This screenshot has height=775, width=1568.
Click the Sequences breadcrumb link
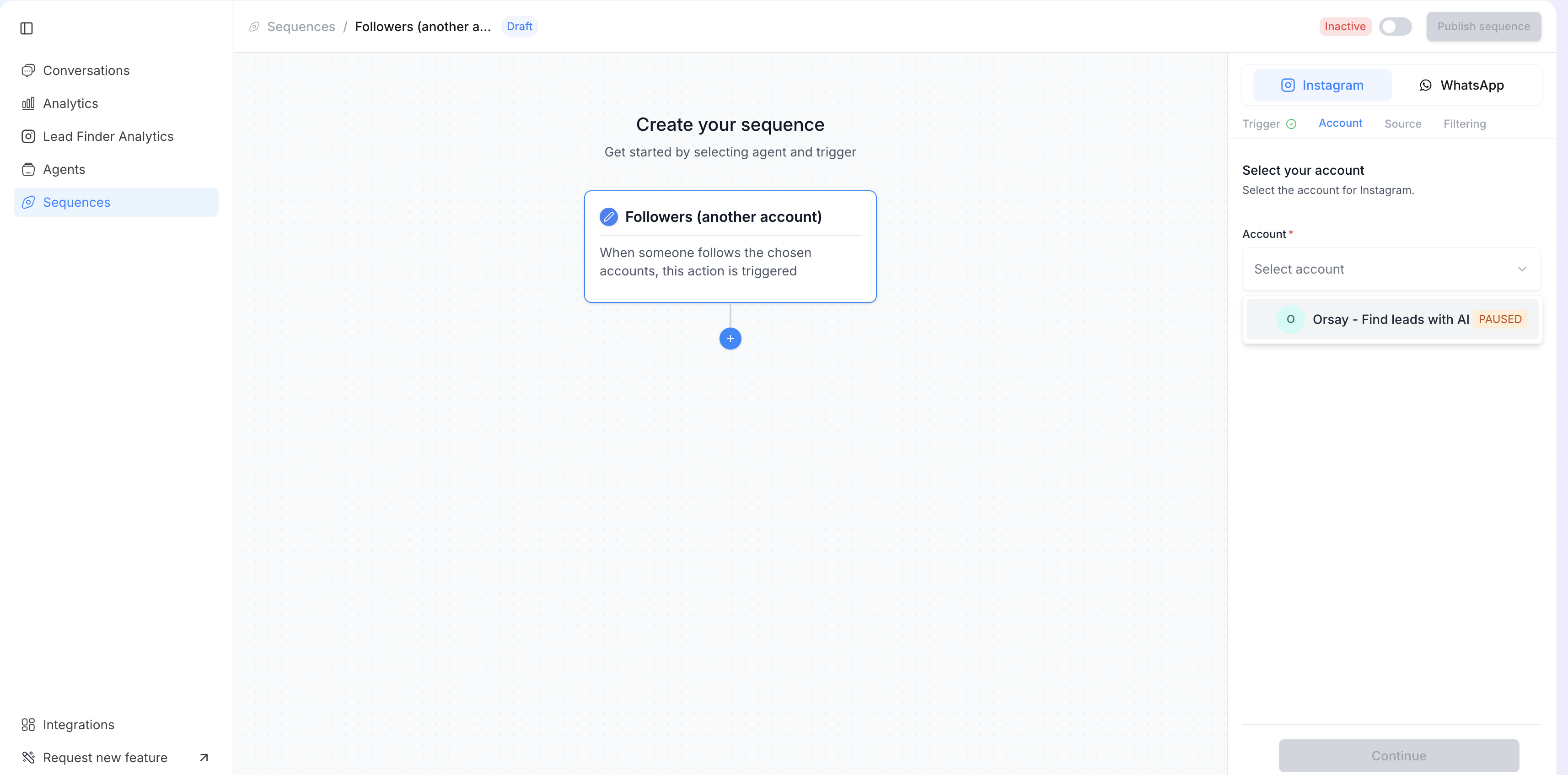point(301,27)
